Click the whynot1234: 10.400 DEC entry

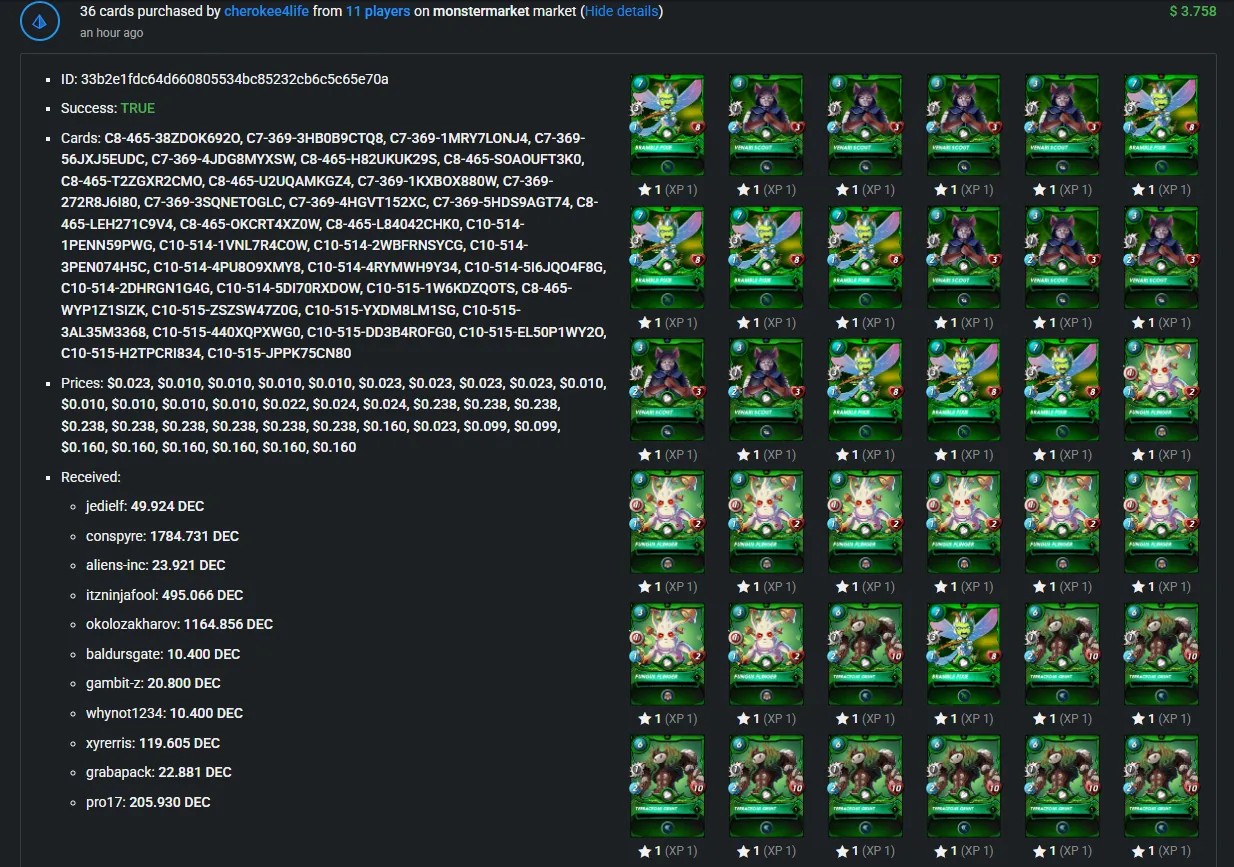pyautogui.click(x=165, y=713)
